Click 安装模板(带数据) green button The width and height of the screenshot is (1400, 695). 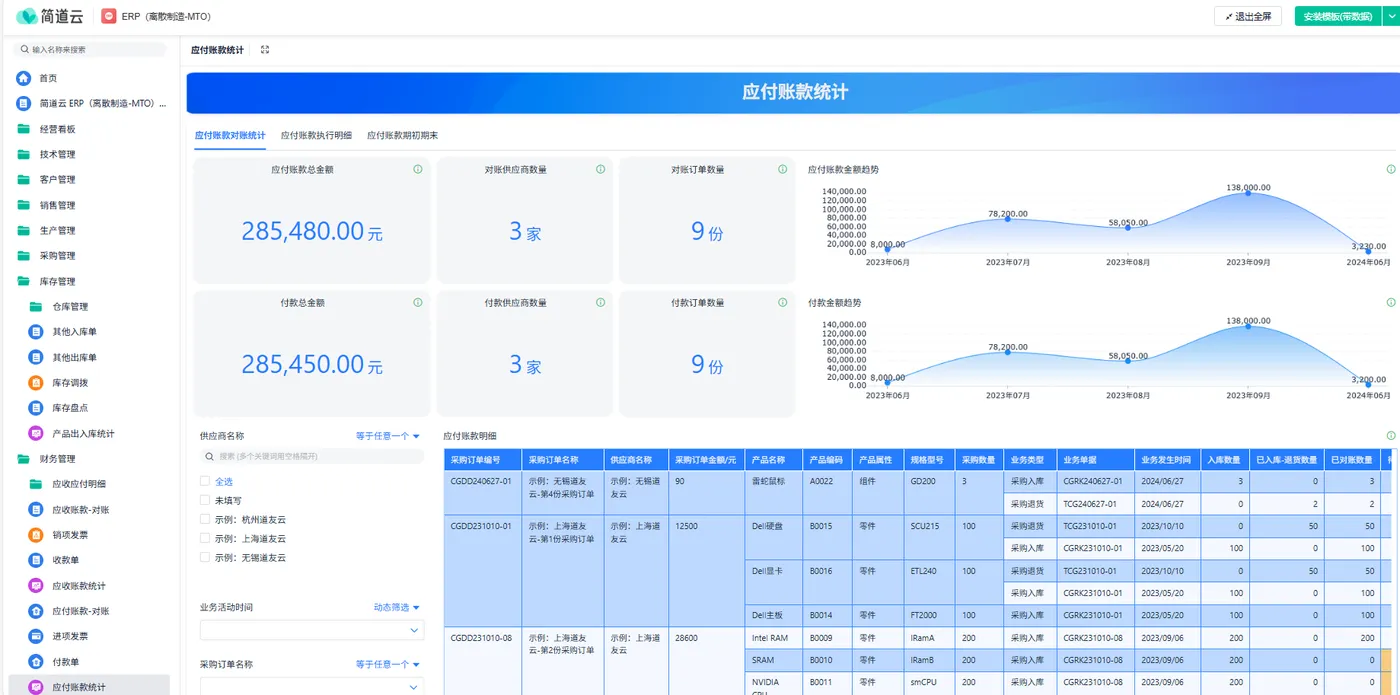[x=1337, y=17]
